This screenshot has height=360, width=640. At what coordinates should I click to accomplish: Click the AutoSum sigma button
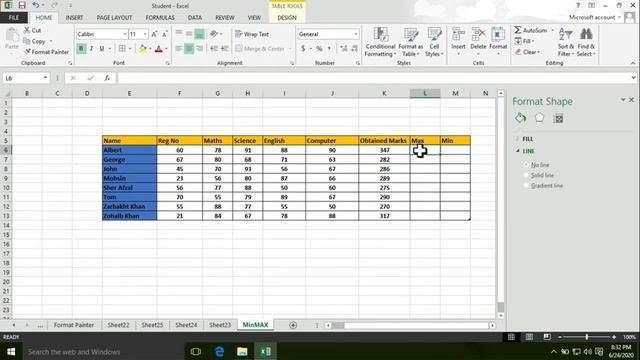[531, 30]
